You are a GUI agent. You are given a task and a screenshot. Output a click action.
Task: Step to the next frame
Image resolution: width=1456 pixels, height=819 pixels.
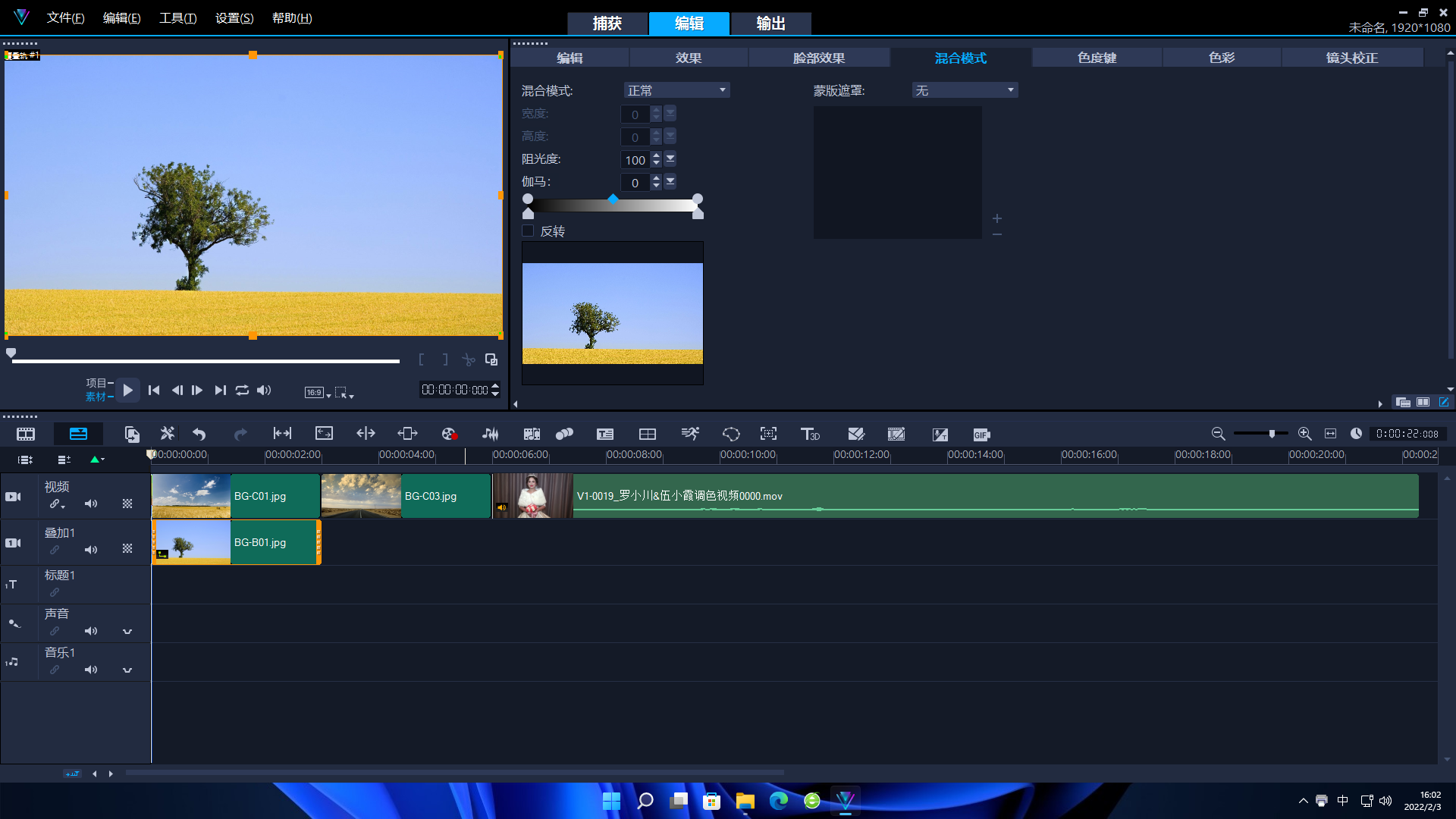[x=197, y=390]
